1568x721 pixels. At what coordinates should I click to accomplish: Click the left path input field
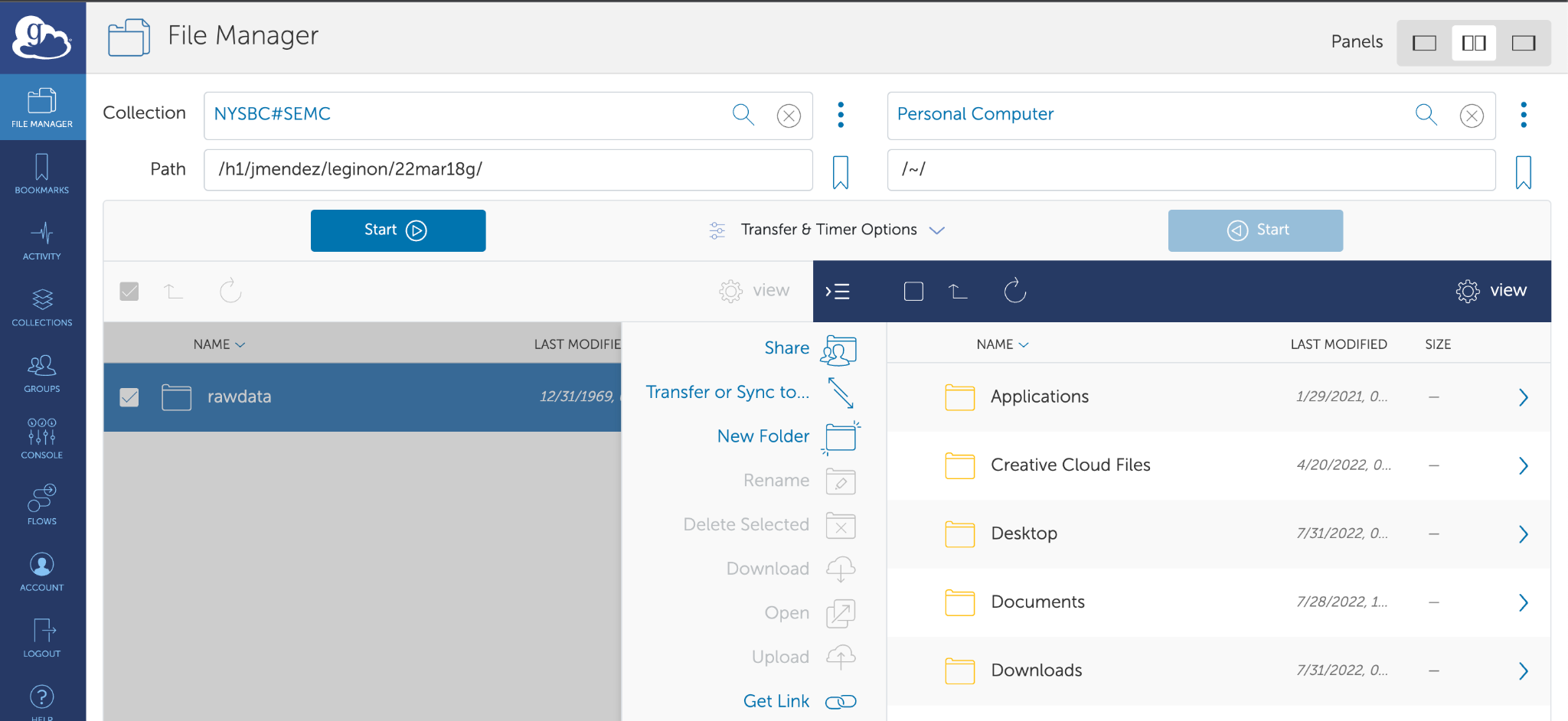(508, 170)
